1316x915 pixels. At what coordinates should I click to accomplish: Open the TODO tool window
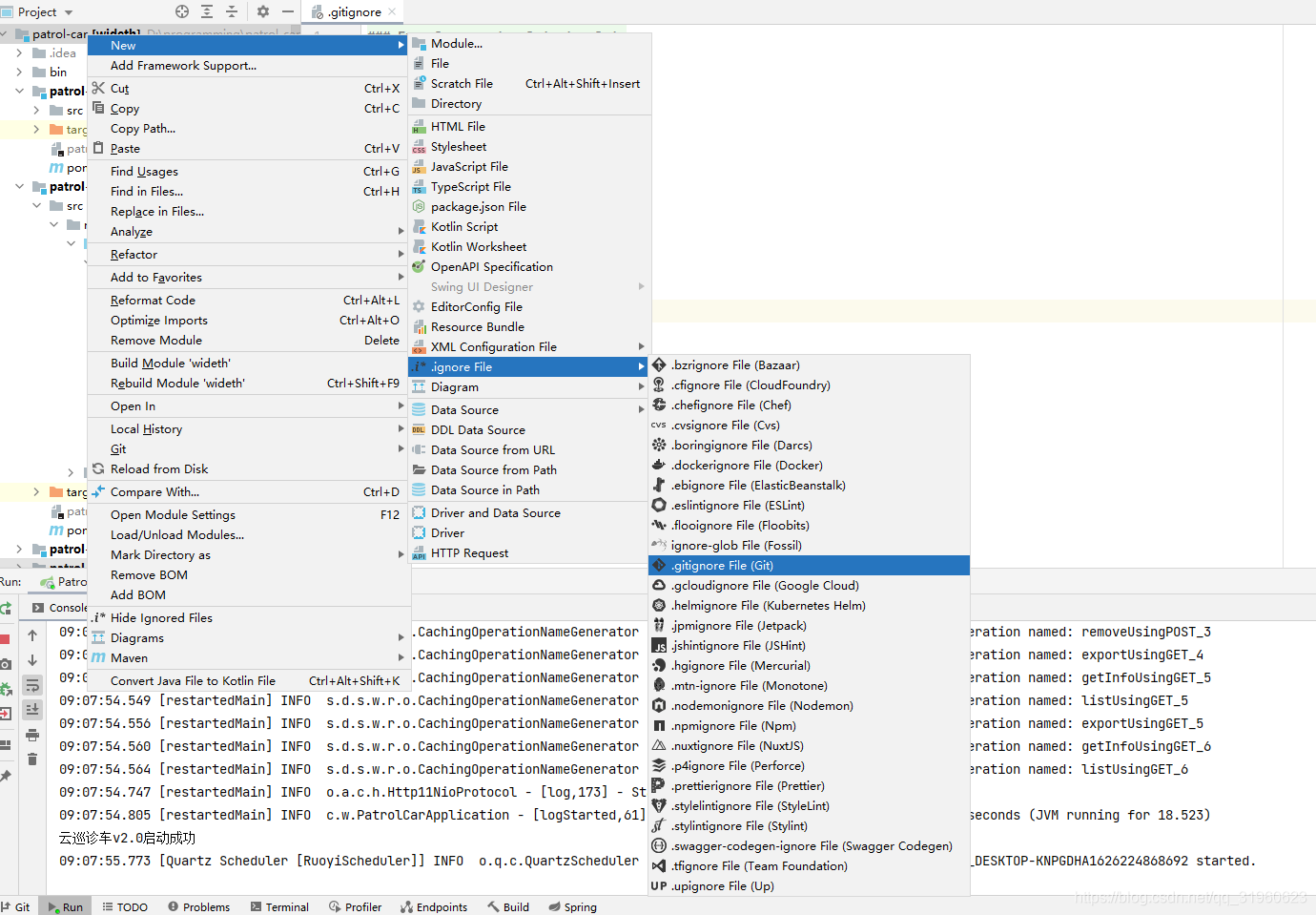pyautogui.click(x=125, y=906)
